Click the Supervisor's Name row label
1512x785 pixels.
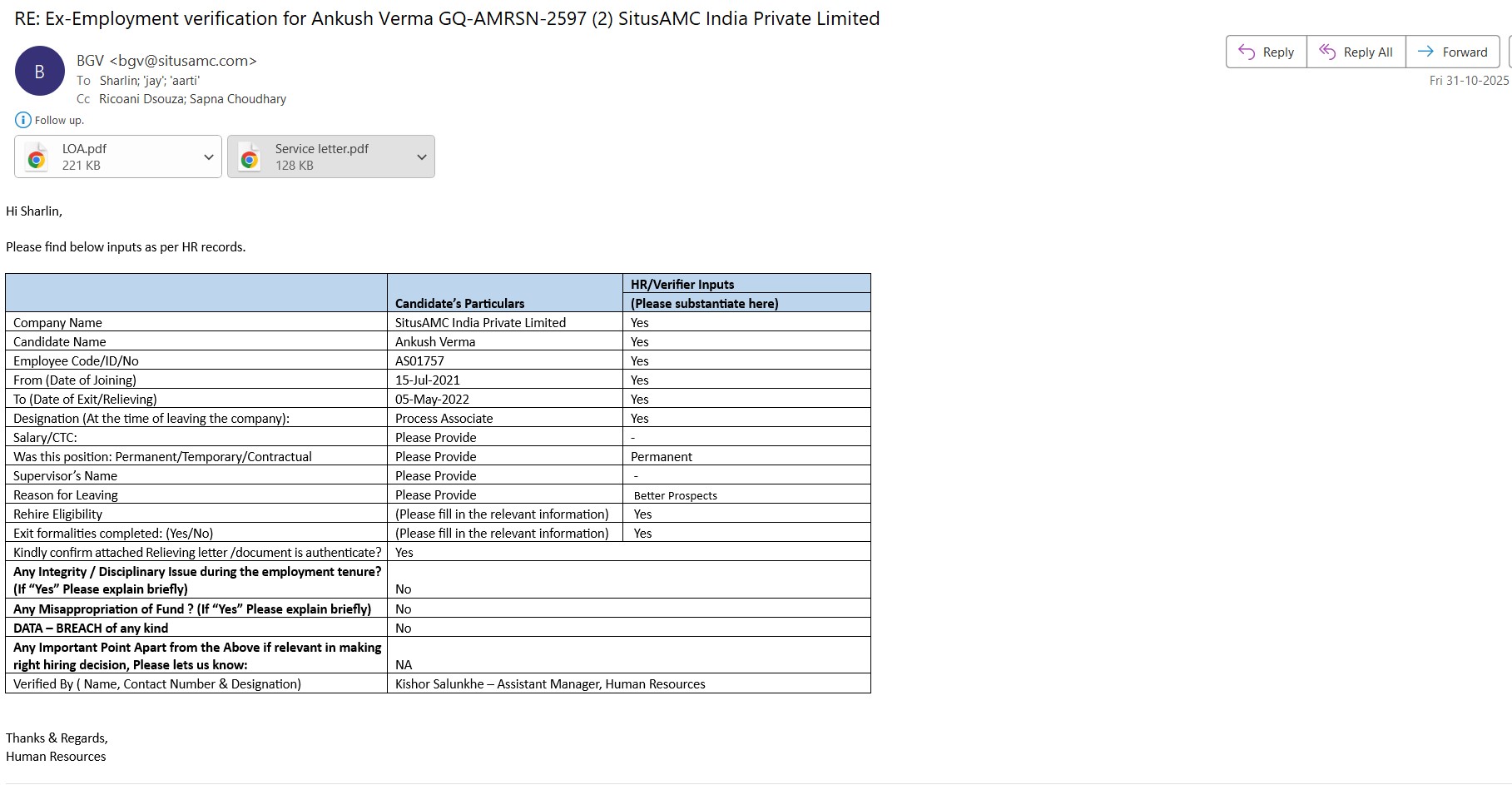65,476
